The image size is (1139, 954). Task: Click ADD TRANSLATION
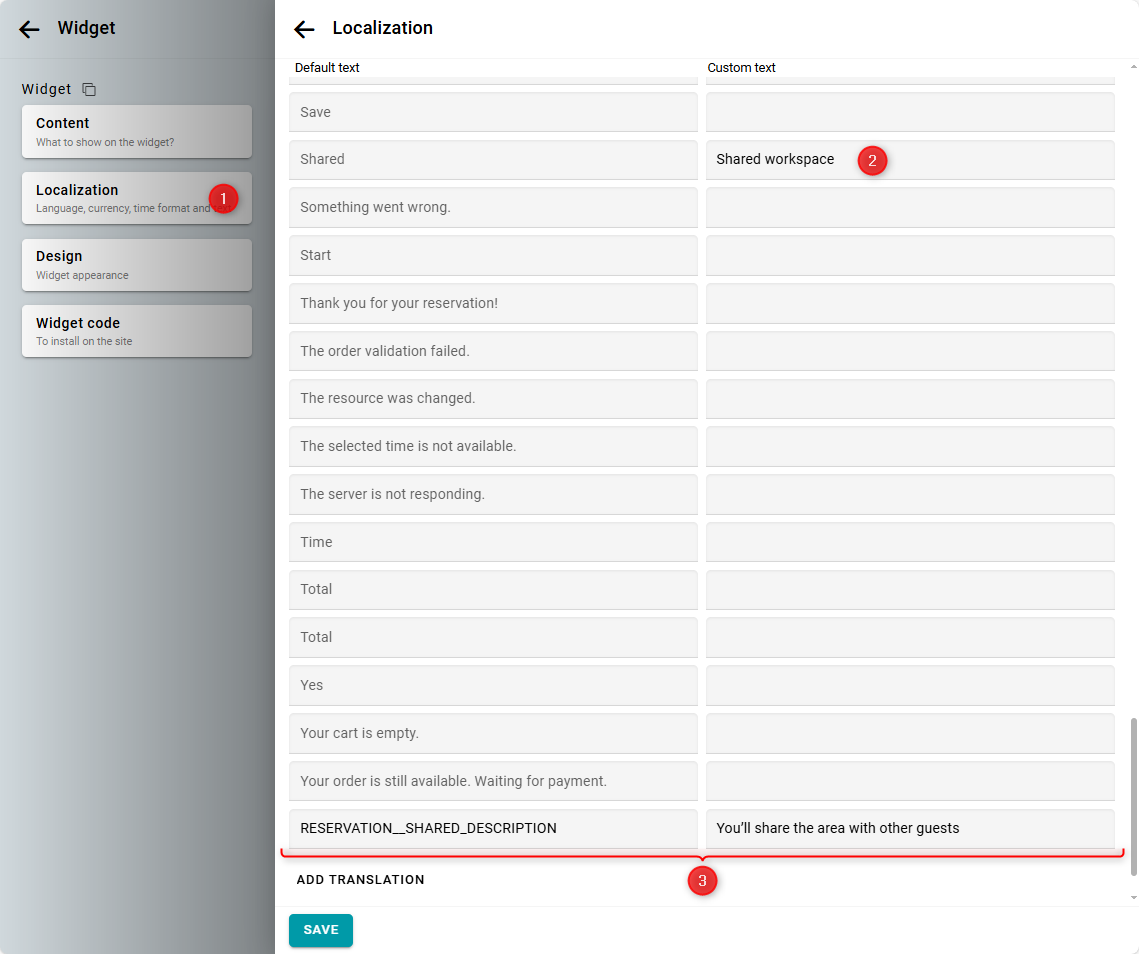[x=360, y=880]
